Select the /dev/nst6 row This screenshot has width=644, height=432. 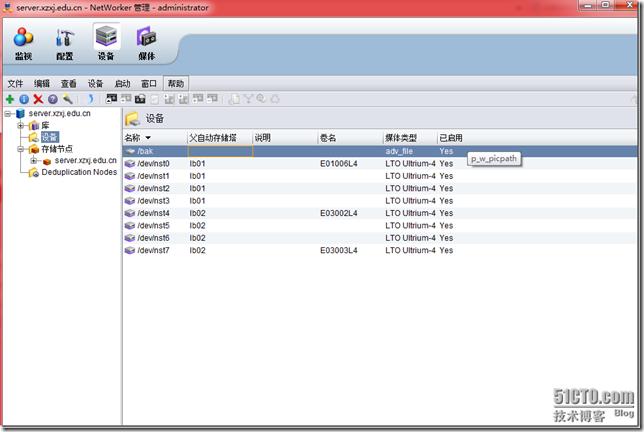coord(380,238)
